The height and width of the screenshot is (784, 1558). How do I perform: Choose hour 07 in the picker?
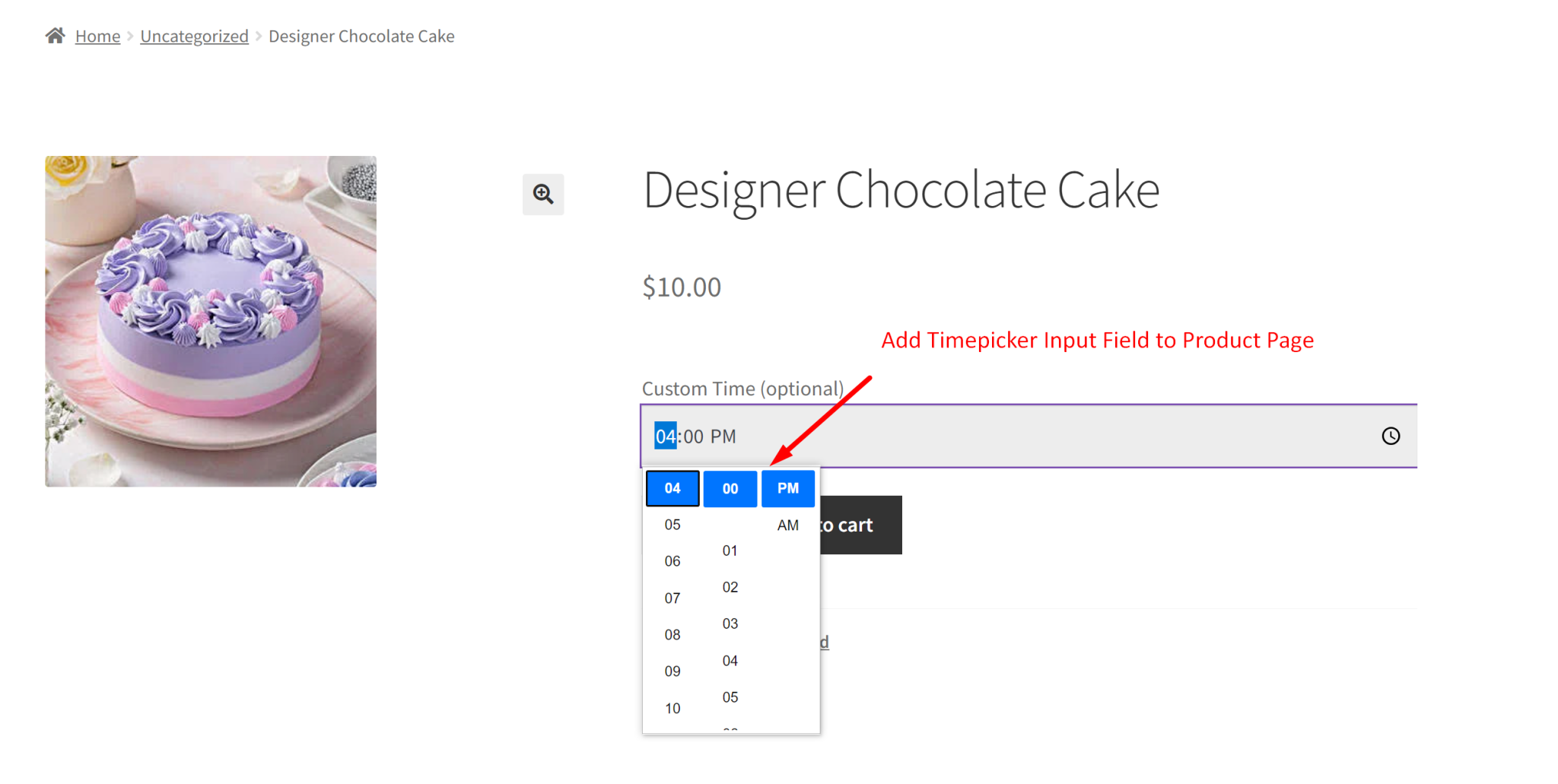click(672, 598)
